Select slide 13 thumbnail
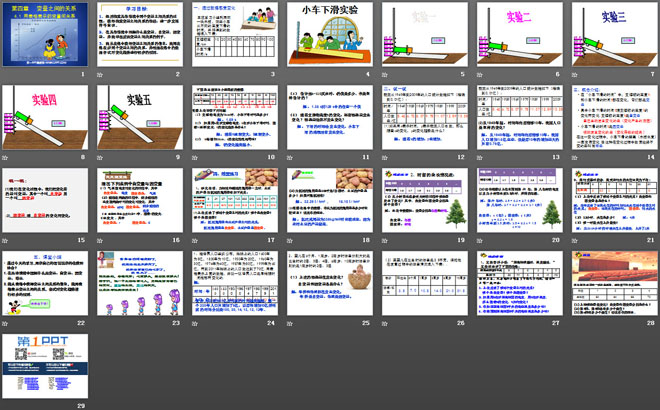This screenshot has height=410, width=660. tap(520, 117)
